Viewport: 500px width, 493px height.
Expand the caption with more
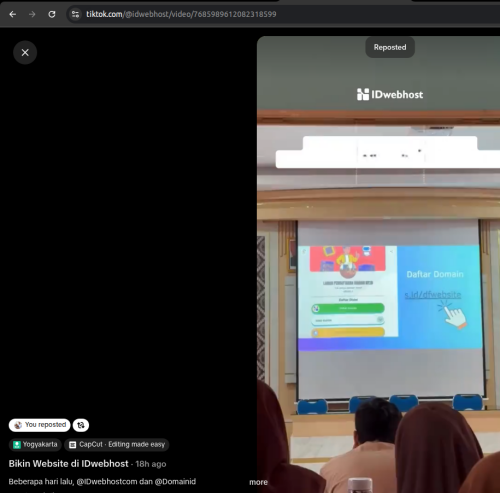click(258, 482)
